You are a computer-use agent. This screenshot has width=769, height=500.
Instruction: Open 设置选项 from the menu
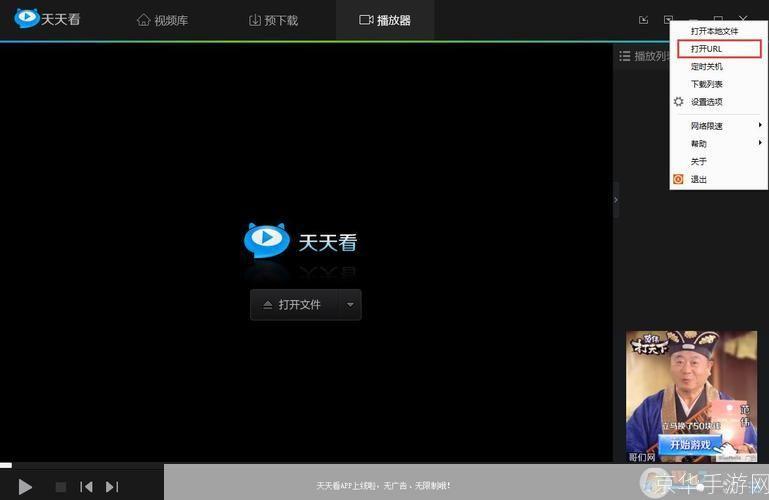pyautogui.click(x=706, y=102)
